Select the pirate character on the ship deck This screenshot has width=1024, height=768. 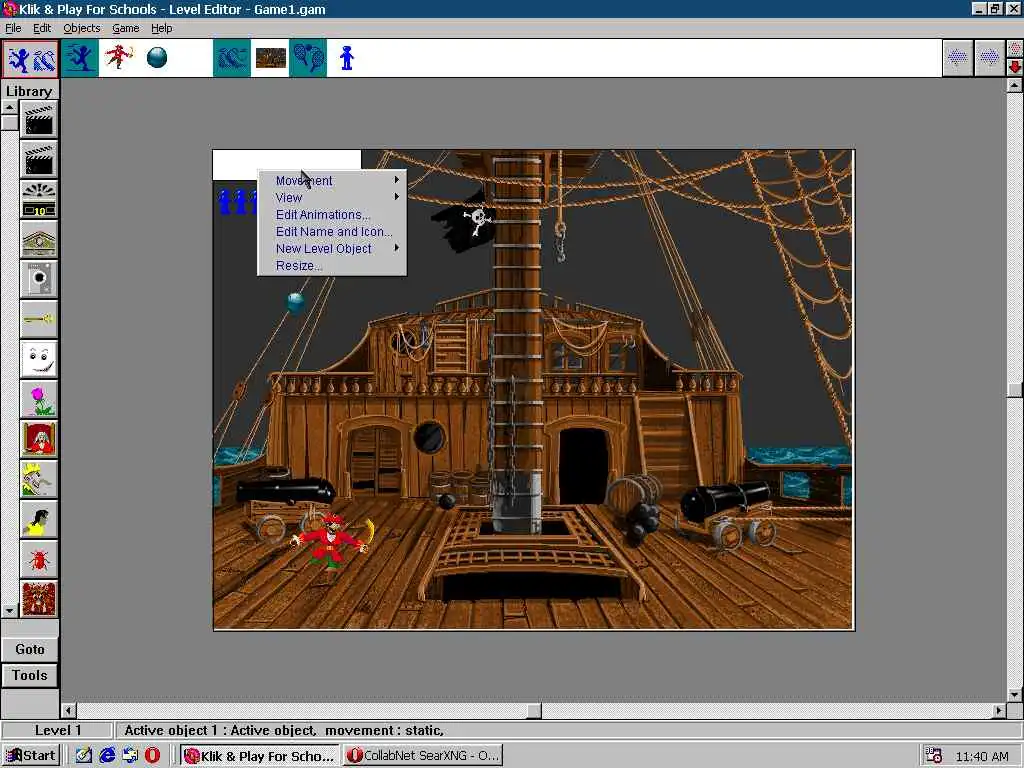coord(333,541)
